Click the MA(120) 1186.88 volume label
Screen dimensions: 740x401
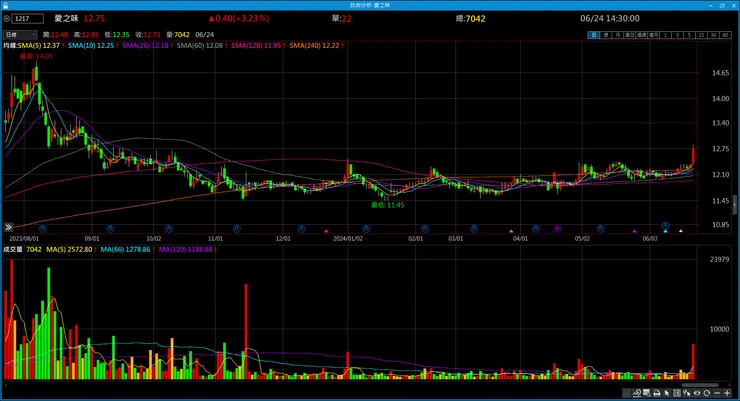pyautogui.click(x=185, y=249)
